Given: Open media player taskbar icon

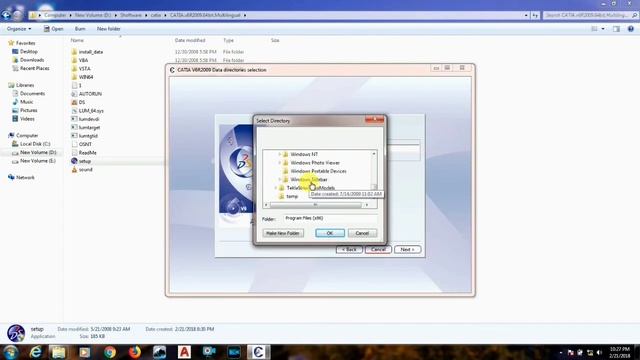Looking at the screenshot, I should pos(84,352).
